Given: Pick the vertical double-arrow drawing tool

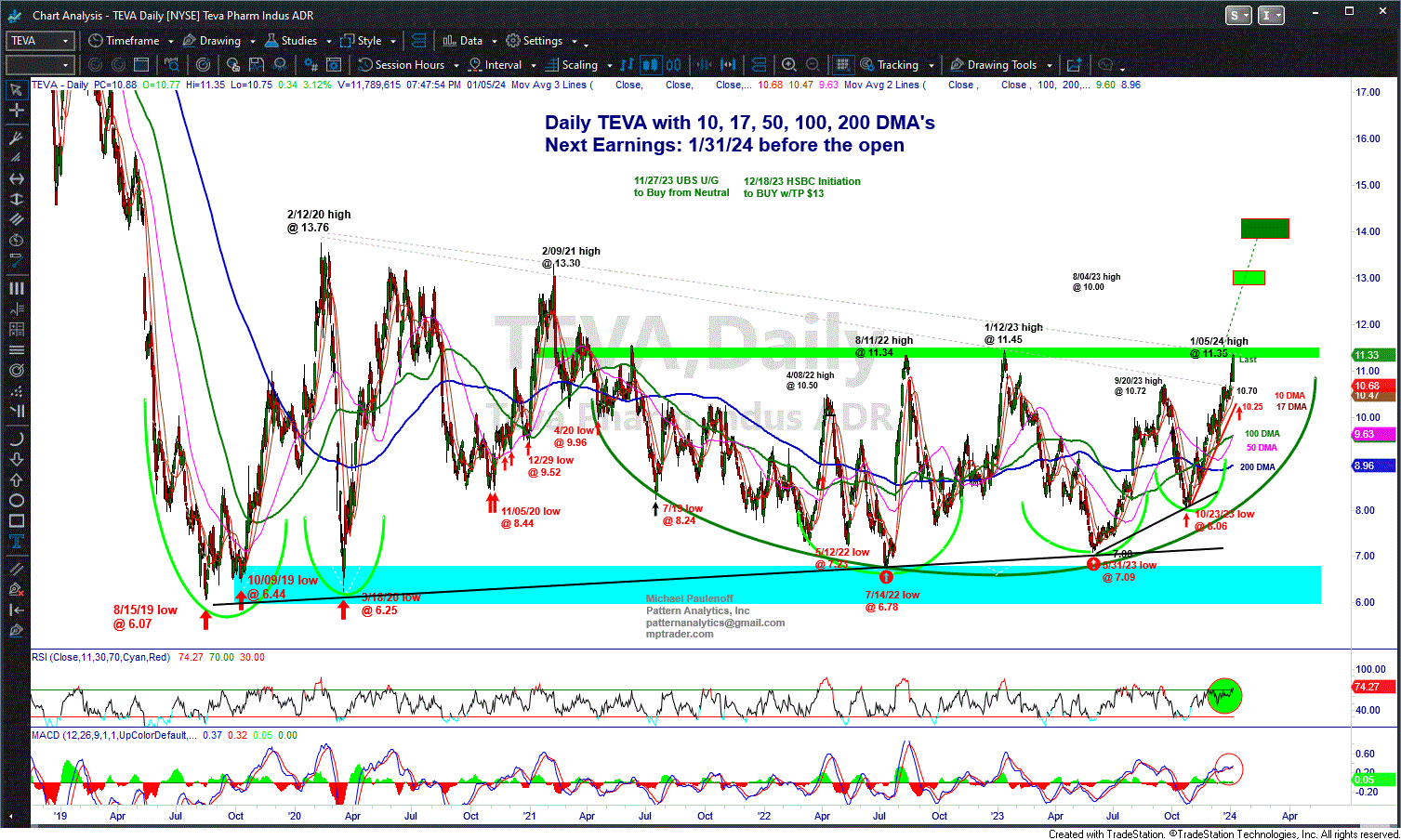Looking at the screenshot, I should point(16,199).
